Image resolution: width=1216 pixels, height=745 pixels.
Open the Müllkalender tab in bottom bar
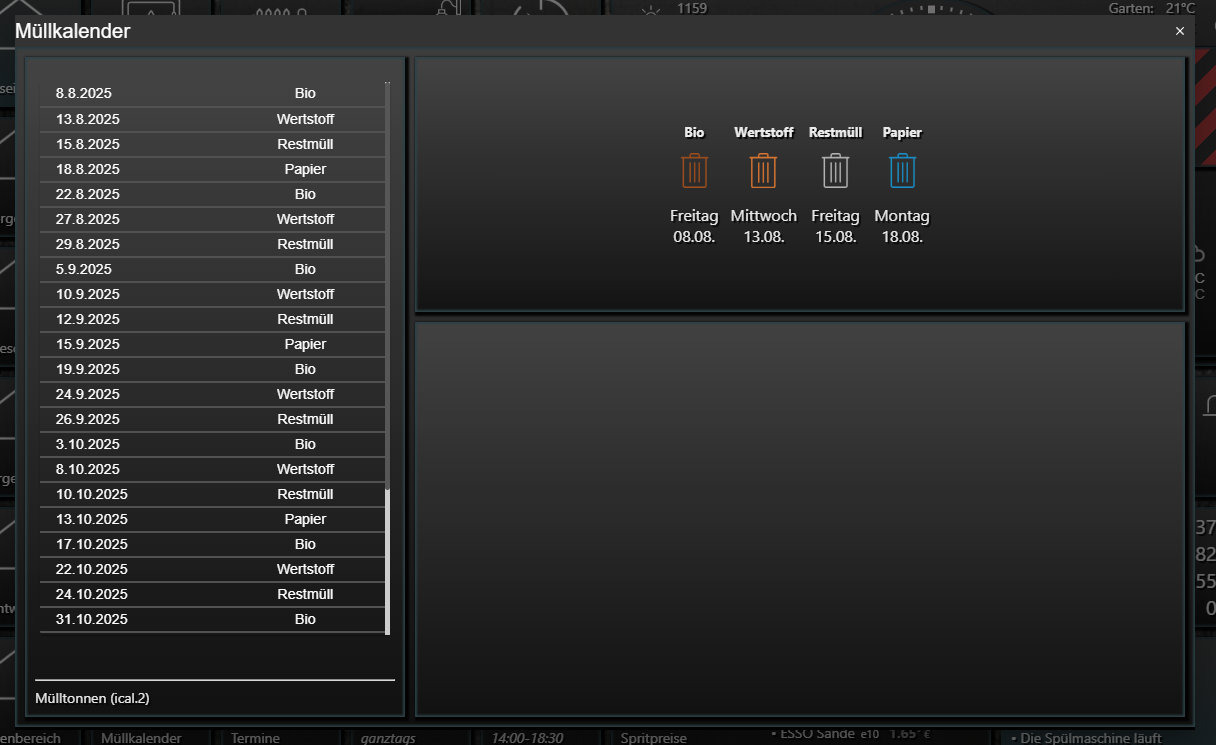[142, 738]
